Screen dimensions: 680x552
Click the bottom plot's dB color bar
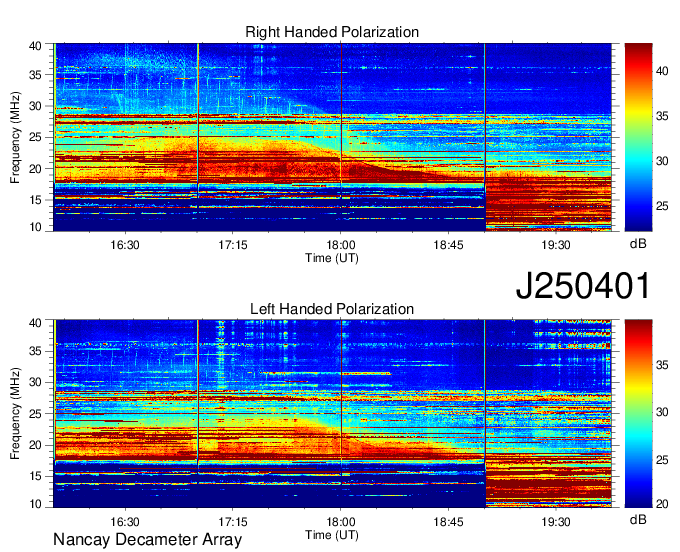(638, 414)
